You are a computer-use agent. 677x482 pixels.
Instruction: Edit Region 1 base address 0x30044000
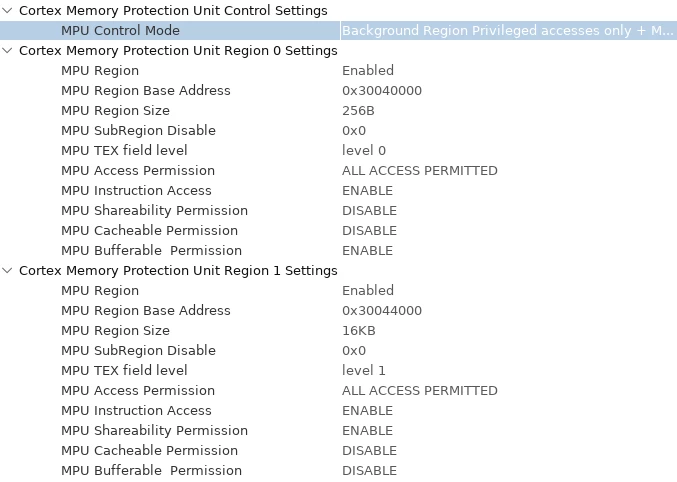tap(382, 311)
